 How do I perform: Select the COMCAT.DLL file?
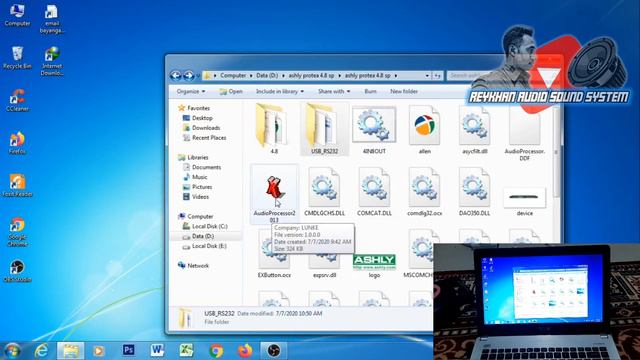pyautogui.click(x=374, y=192)
